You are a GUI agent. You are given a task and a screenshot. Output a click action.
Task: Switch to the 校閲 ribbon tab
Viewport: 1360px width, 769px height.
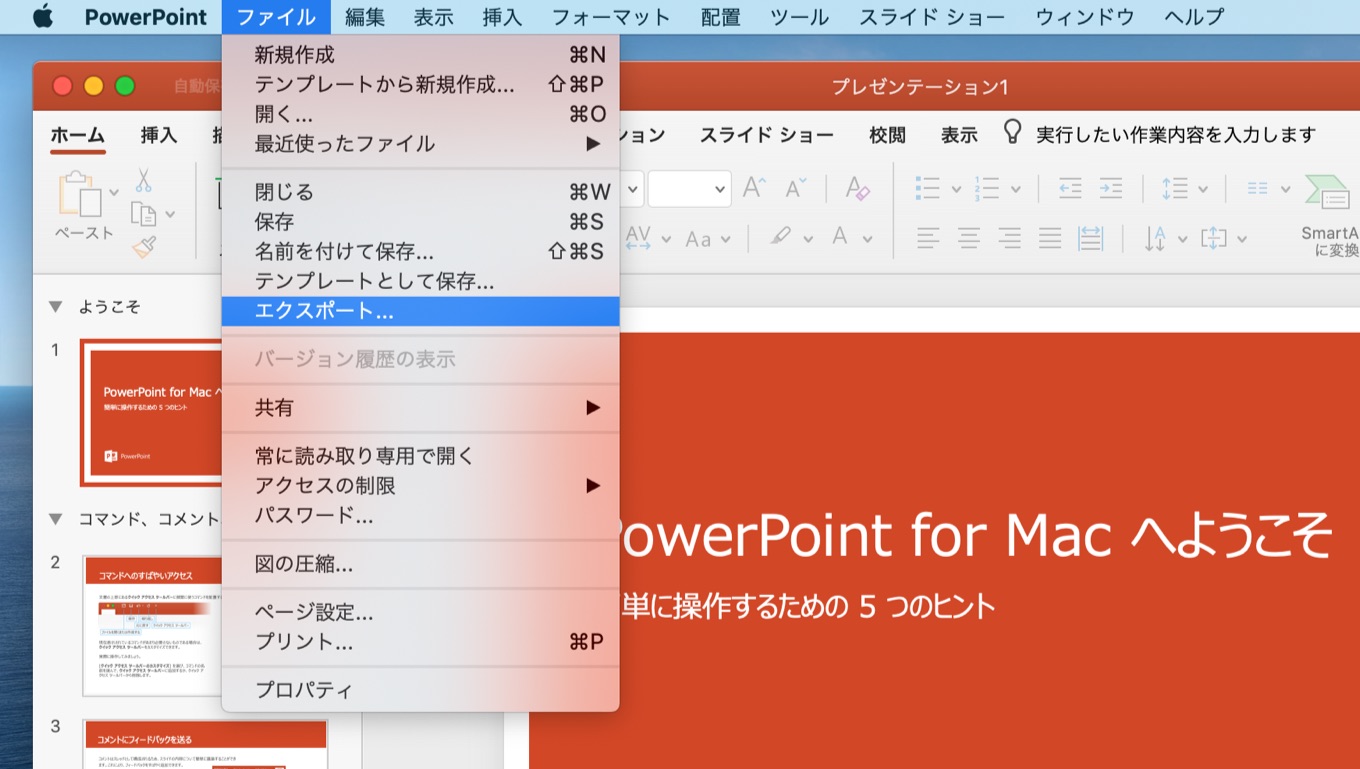pyautogui.click(x=887, y=135)
